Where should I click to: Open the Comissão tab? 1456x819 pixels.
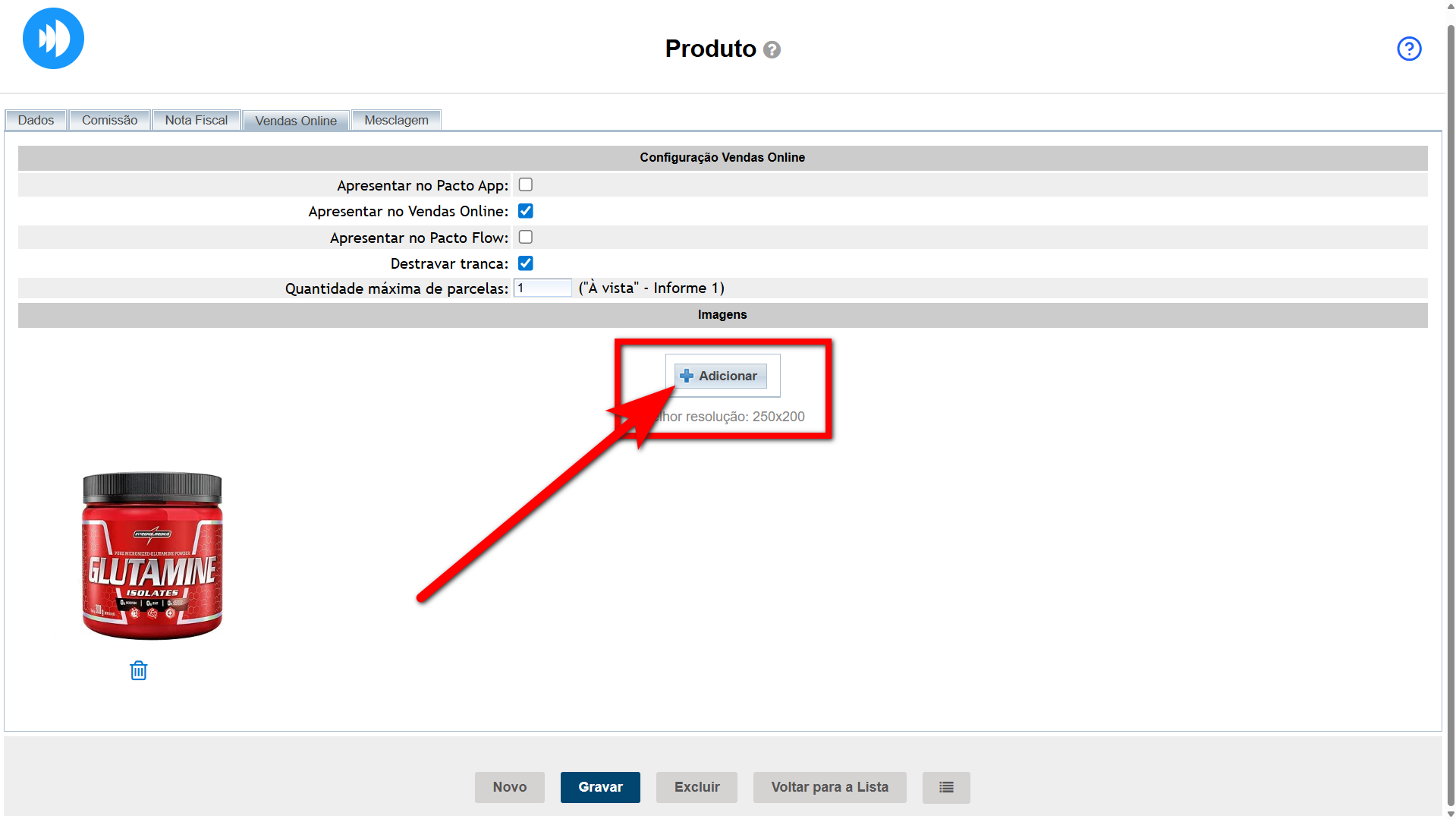(109, 120)
